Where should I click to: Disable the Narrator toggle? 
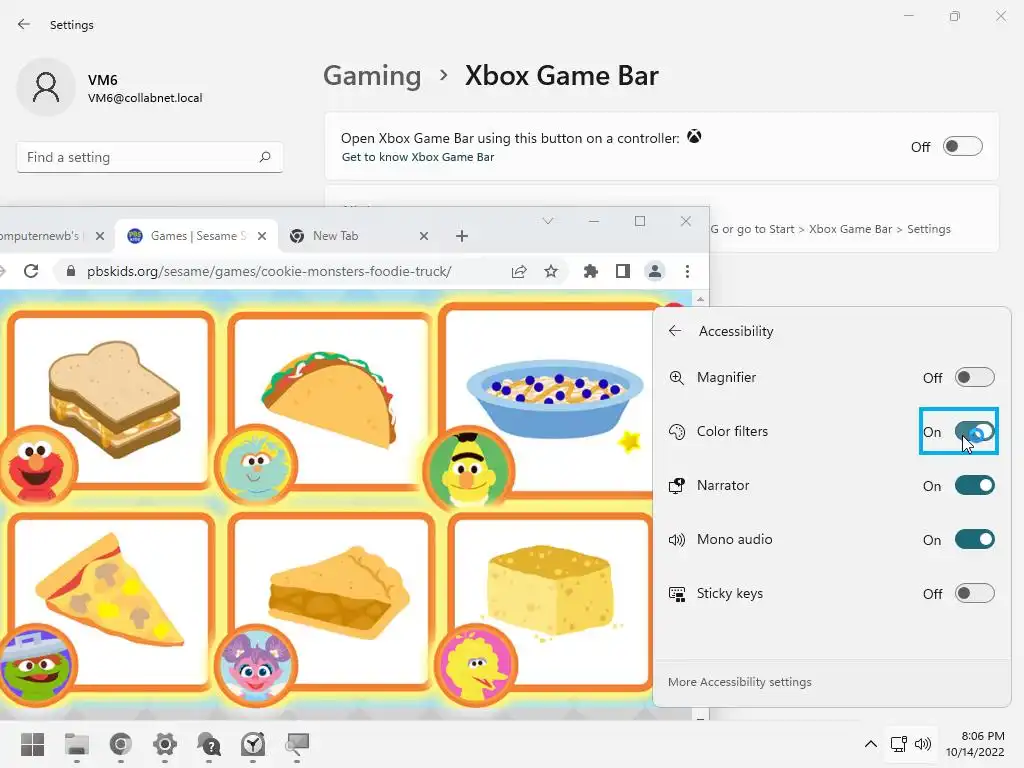(974, 485)
